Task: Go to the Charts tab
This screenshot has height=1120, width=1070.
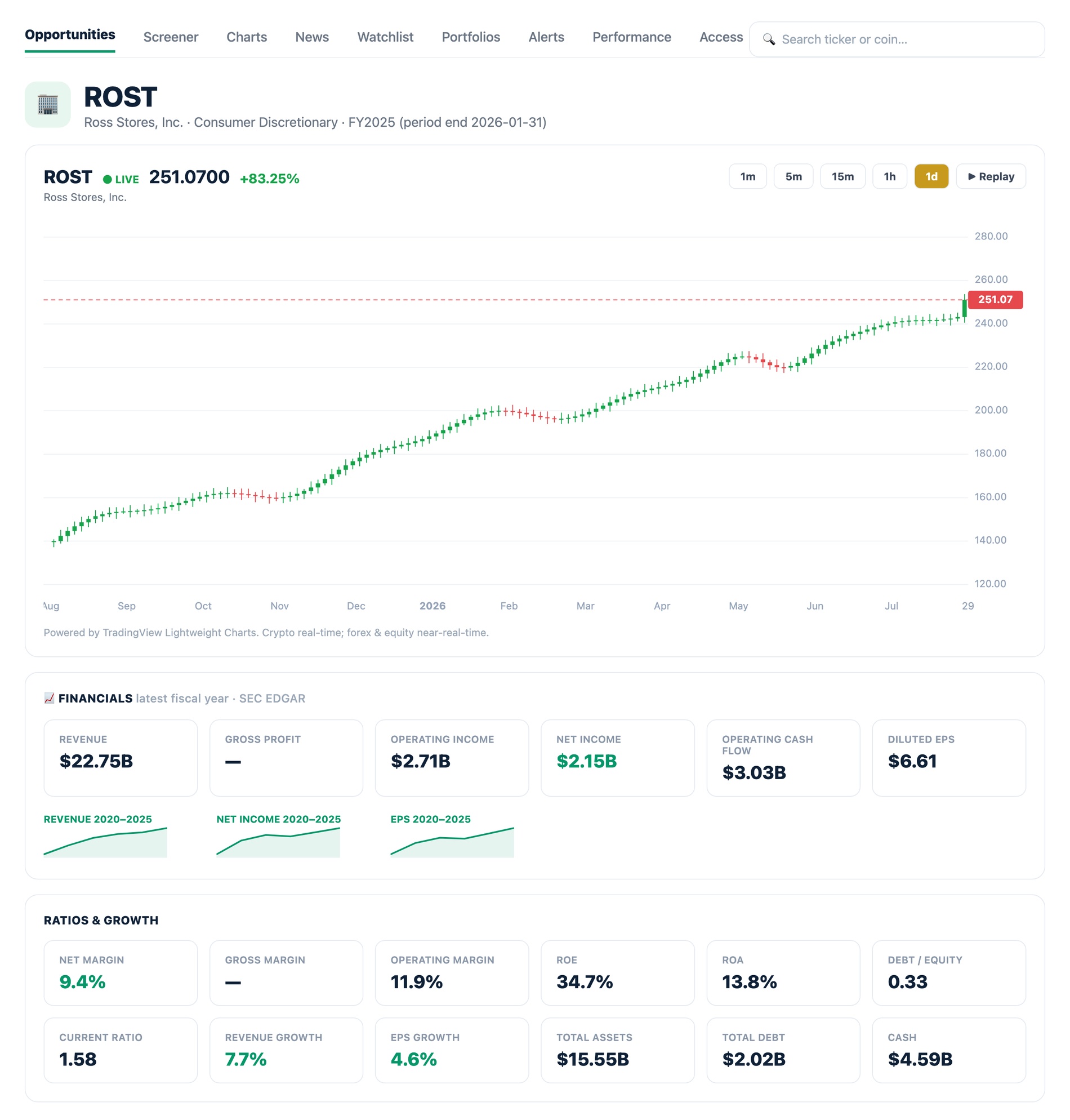Action: coord(247,37)
